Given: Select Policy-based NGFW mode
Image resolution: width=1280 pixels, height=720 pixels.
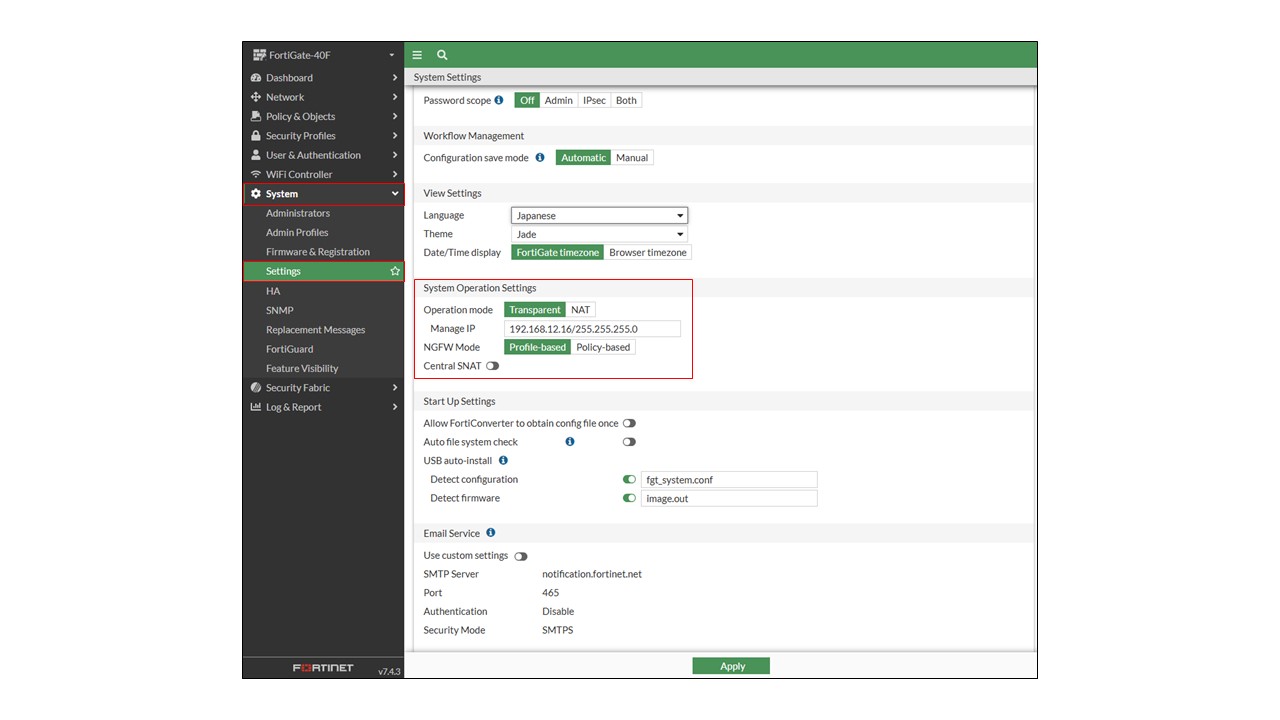Looking at the screenshot, I should click(x=603, y=347).
